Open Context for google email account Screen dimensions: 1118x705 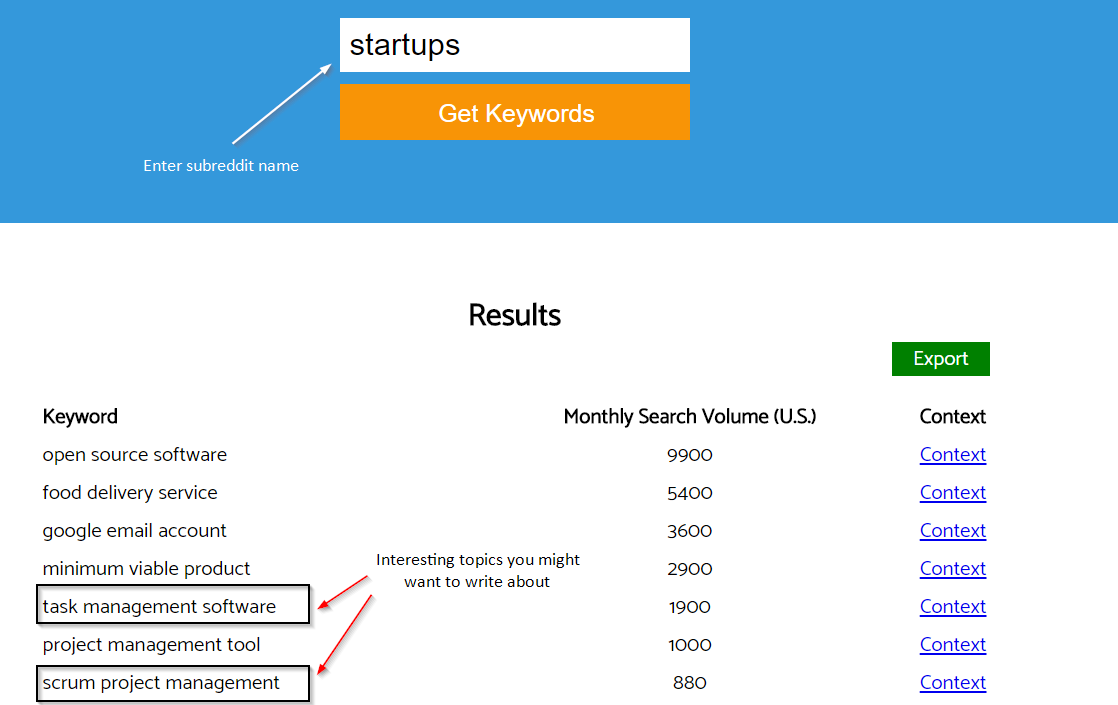951,530
